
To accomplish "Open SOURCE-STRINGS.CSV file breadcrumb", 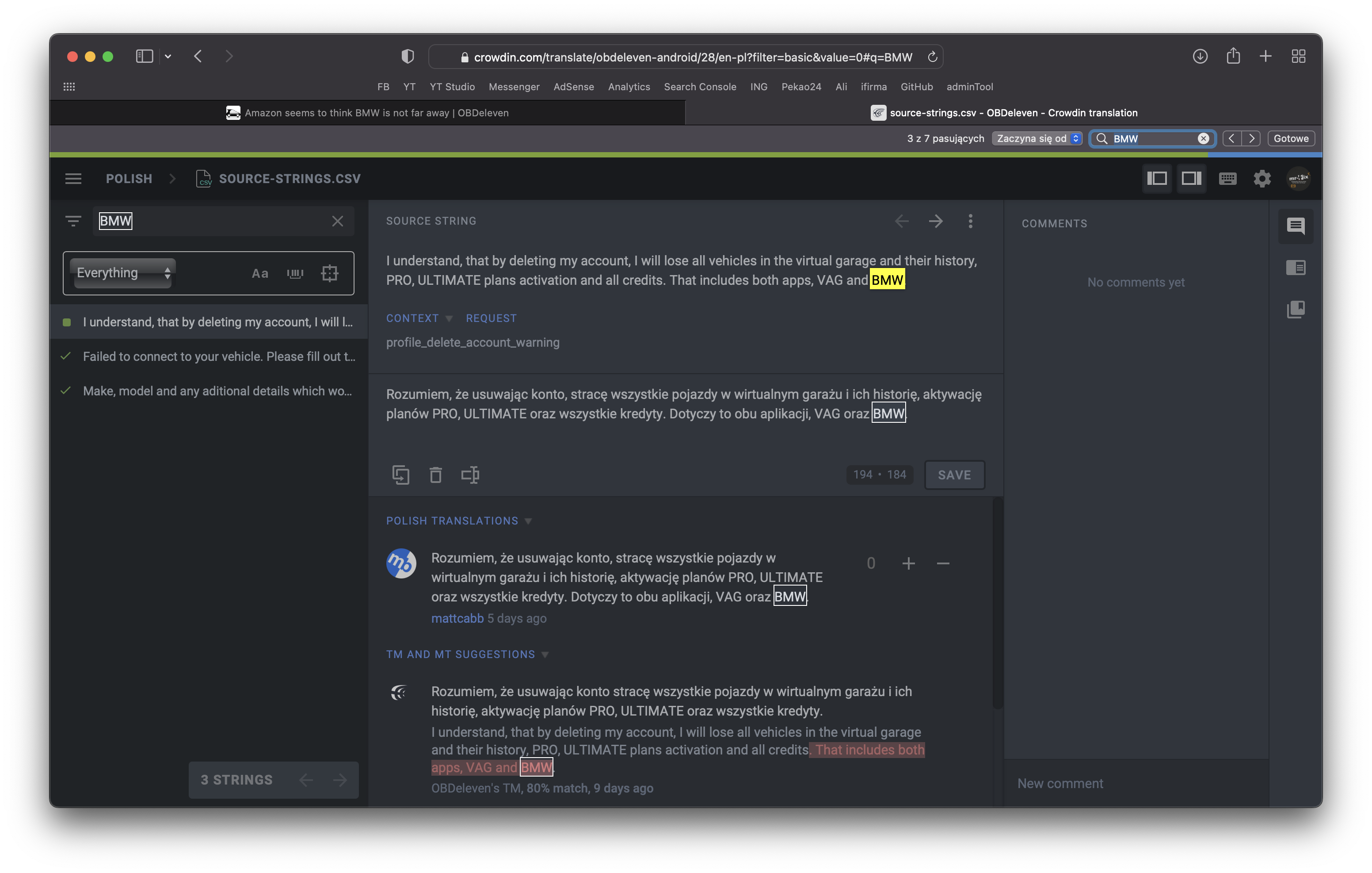I will [x=278, y=179].
